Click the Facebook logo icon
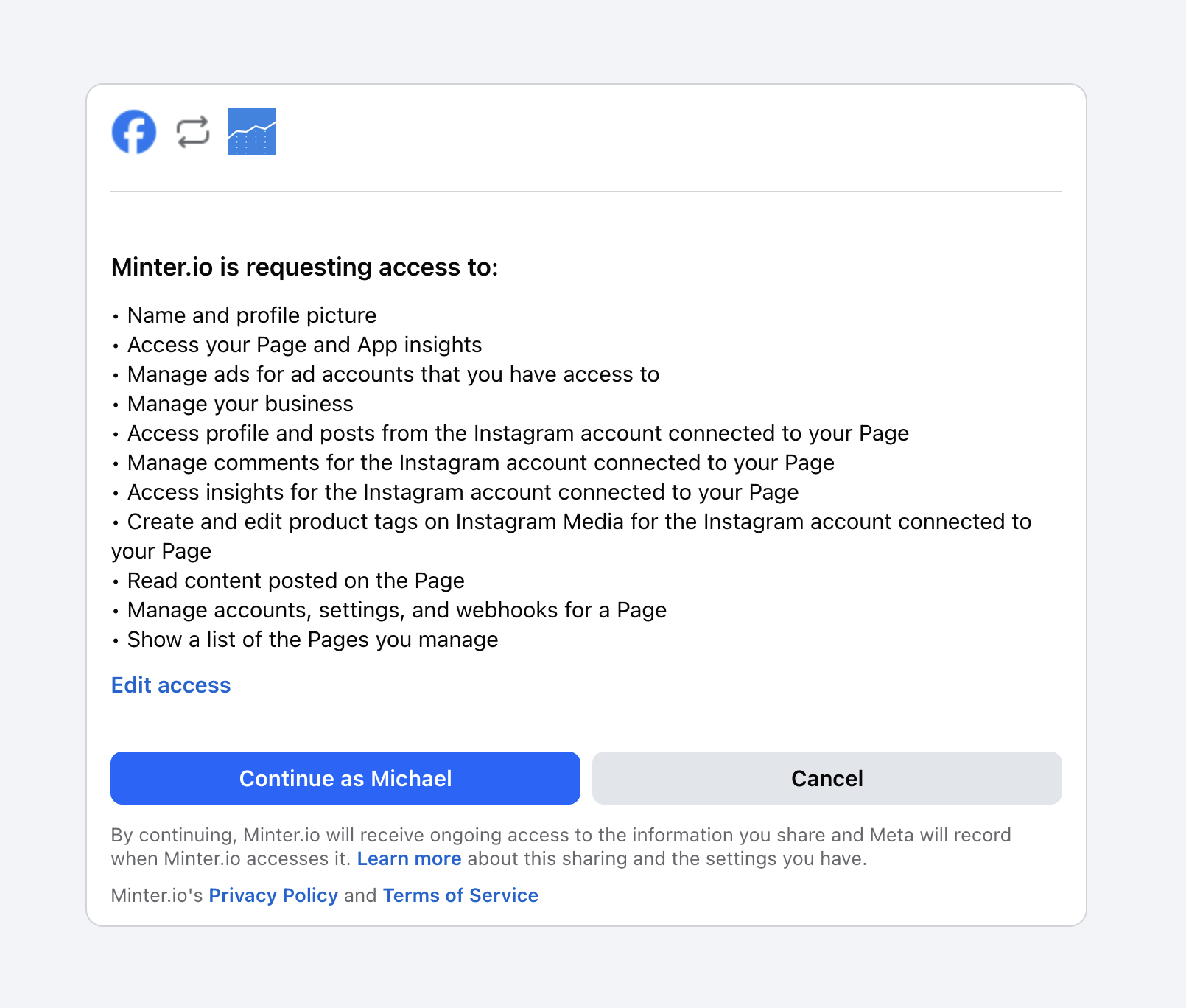Screen dimensions: 1186x1008 tap(134, 132)
